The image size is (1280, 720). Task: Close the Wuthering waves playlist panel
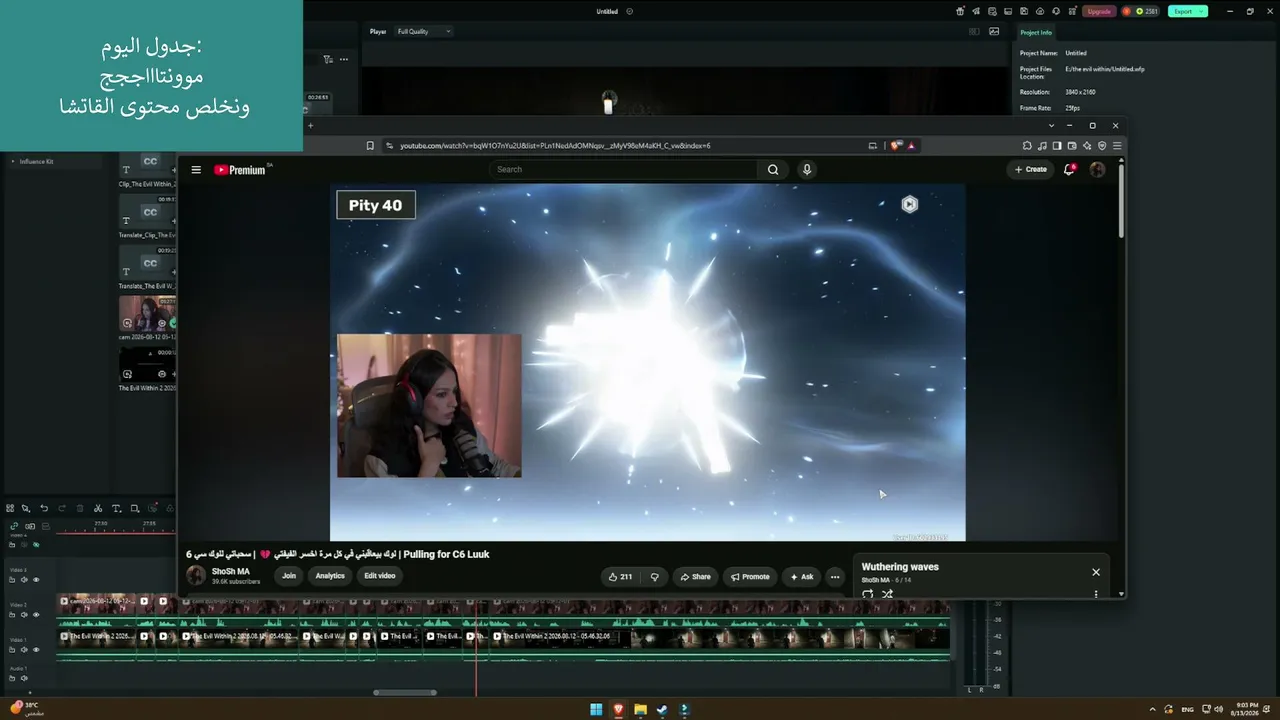[x=1096, y=572]
